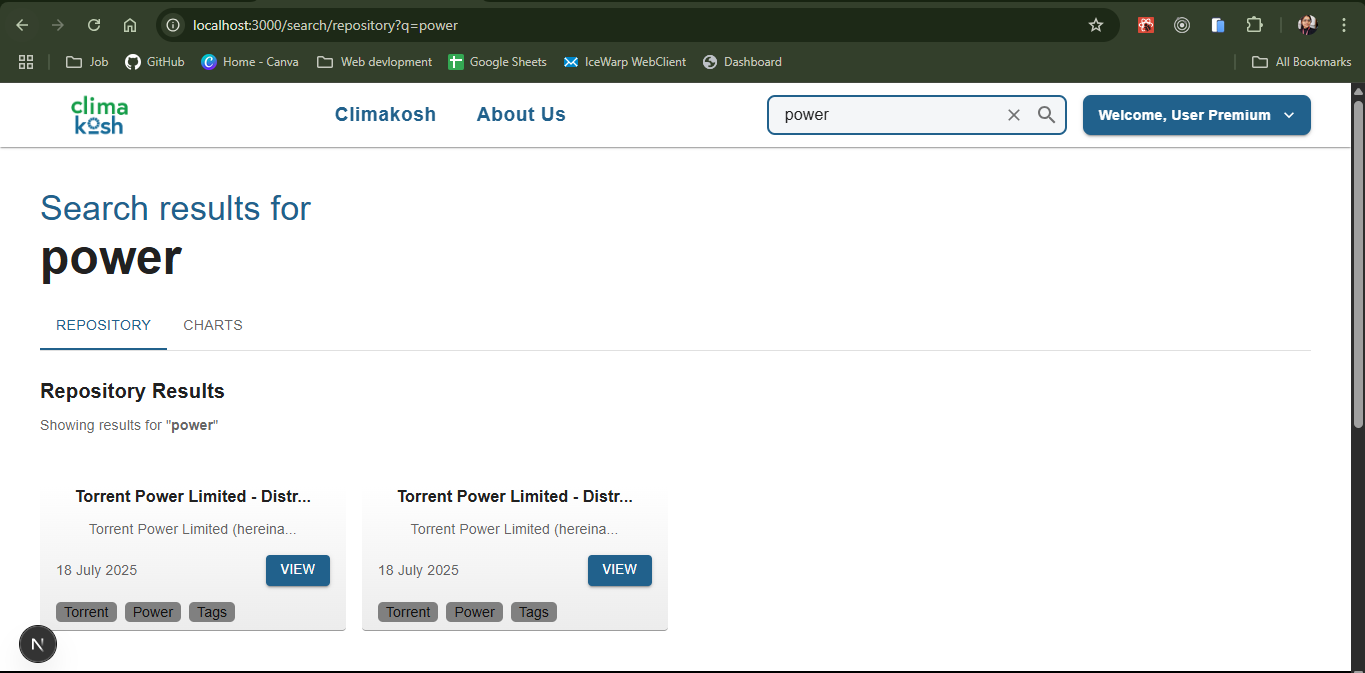This screenshot has width=1365, height=673.
Task: Click the Power tag on first card
Action: click(153, 612)
